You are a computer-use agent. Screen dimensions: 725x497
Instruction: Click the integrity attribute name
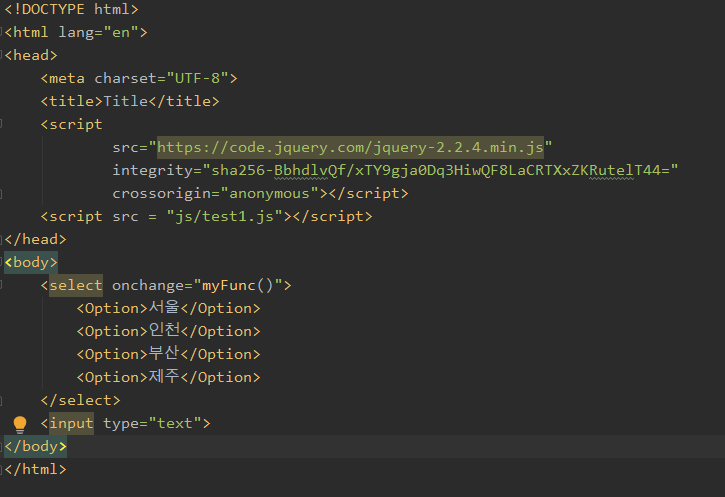tap(153, 171)
